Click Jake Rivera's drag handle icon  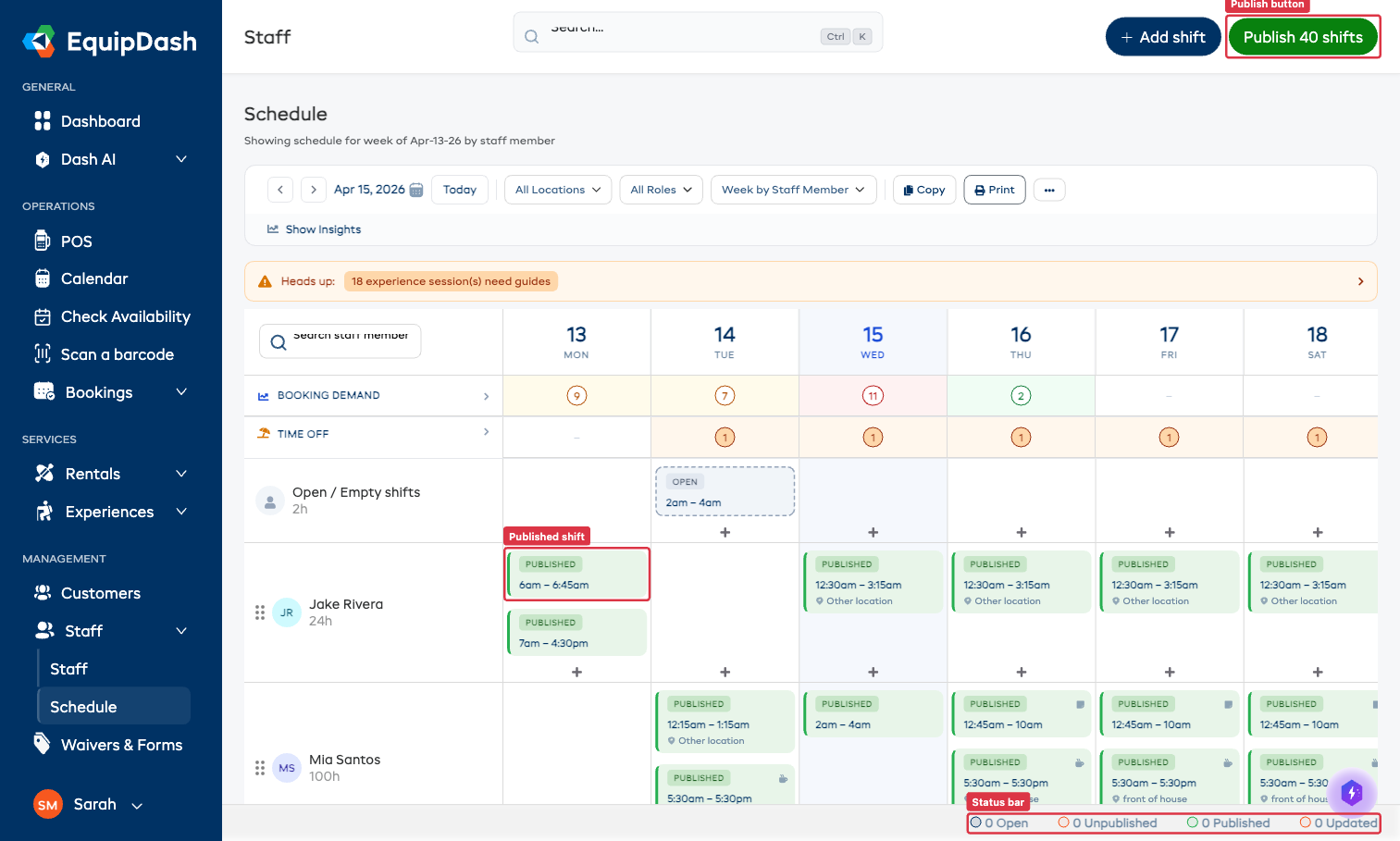coord(260,612)
